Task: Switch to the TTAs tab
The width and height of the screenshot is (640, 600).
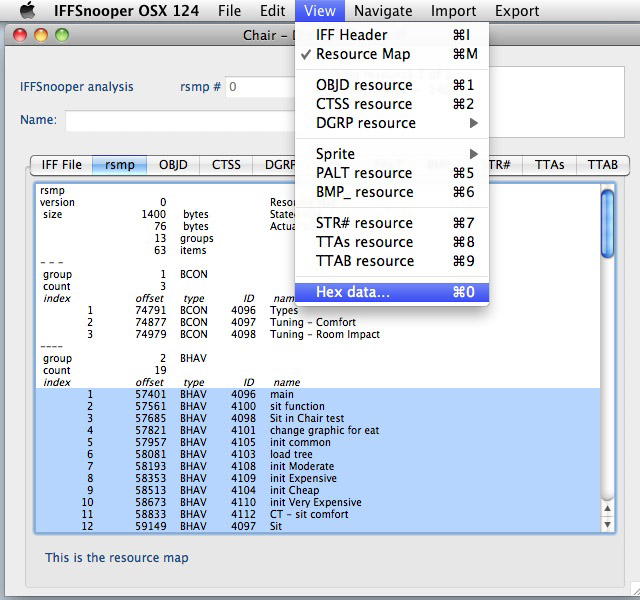Action: [549, 165]
